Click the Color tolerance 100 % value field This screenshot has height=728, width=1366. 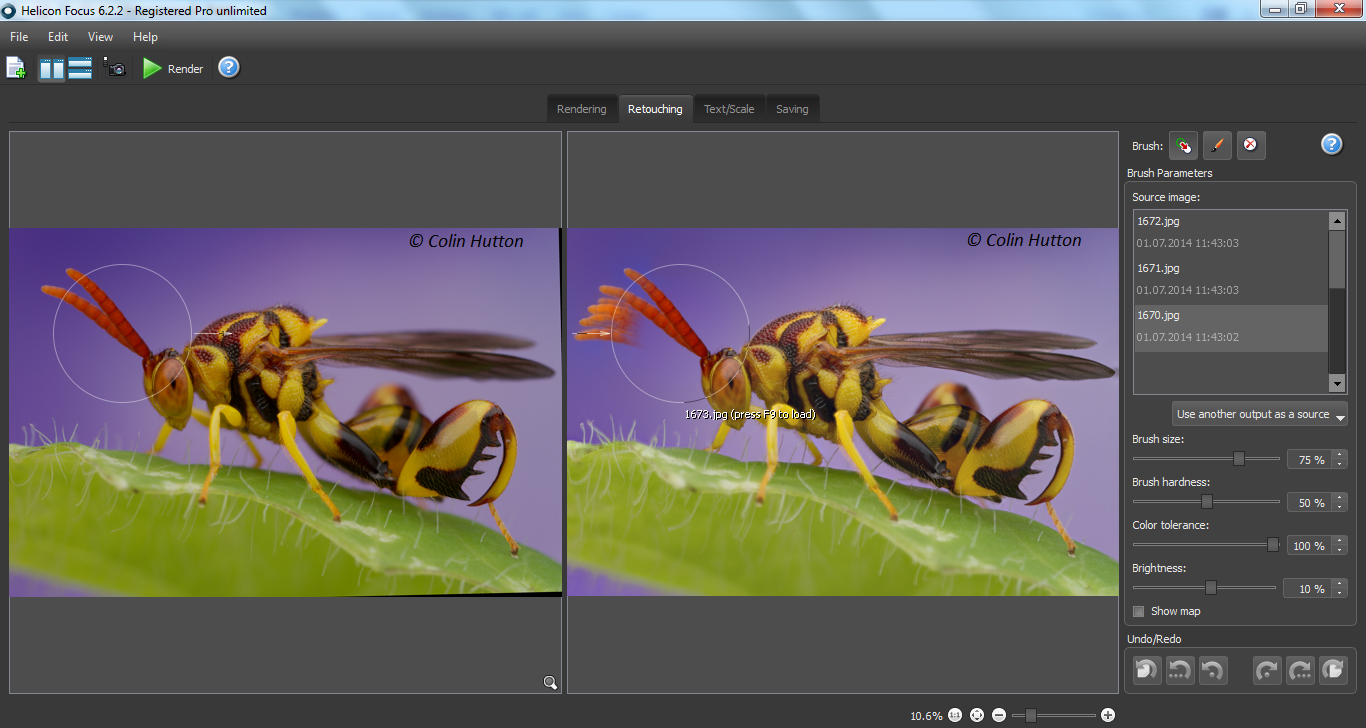pyautogui.click(x=1309, y=546)
